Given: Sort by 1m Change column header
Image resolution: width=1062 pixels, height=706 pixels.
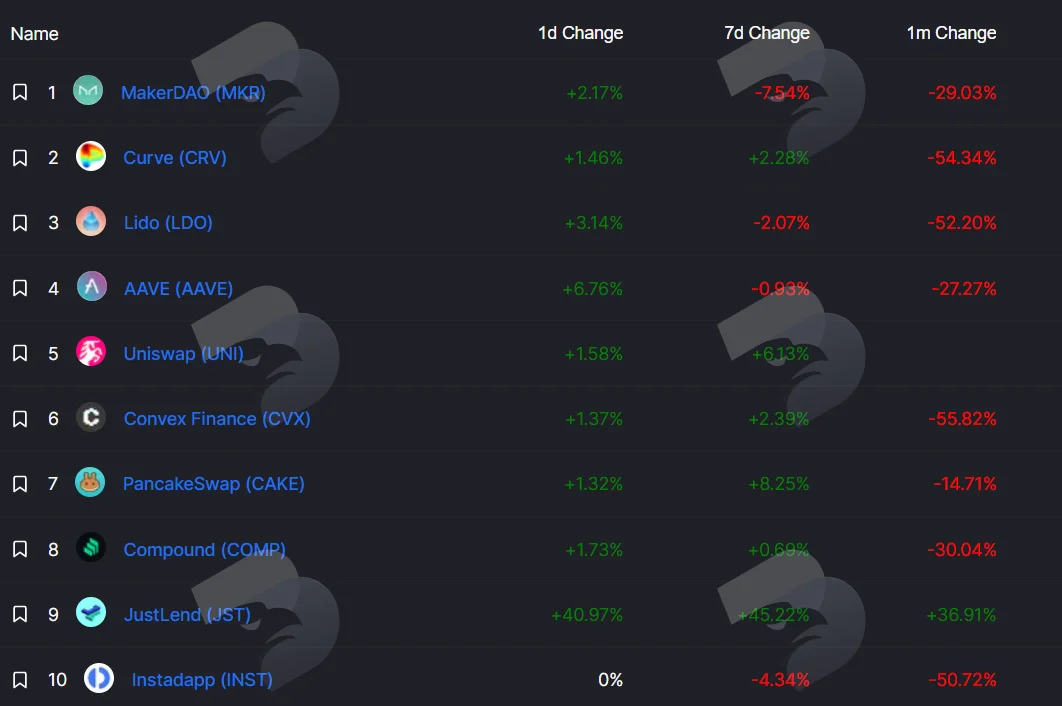Looking at the screenshot, I should click(952, 33).
